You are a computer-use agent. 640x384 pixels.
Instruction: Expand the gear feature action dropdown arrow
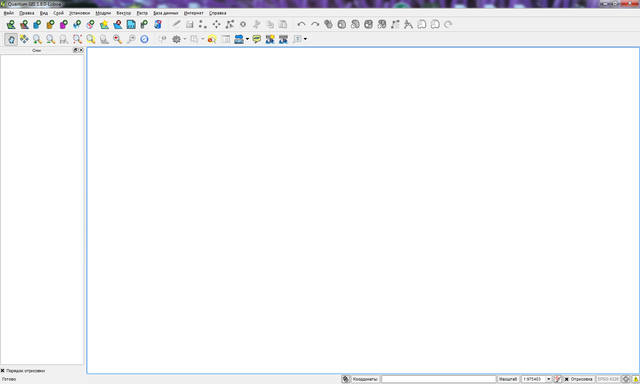click(185, 39)
